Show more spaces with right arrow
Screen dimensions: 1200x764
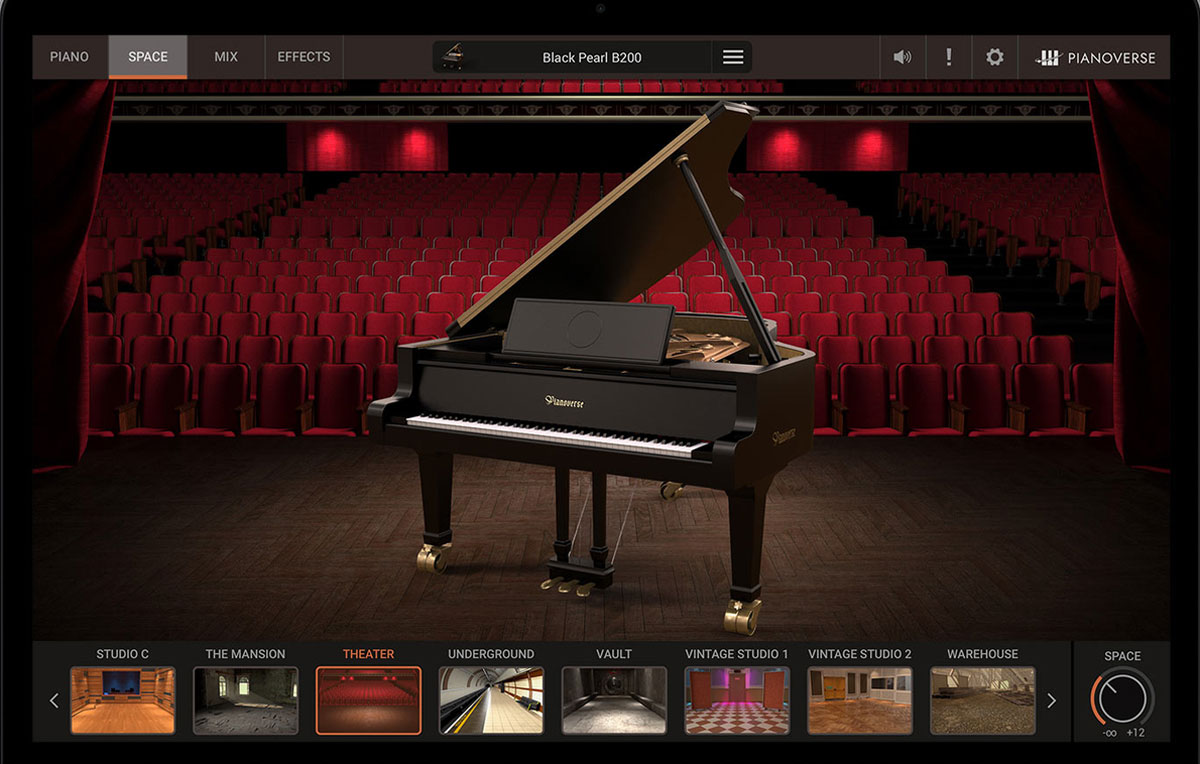coord(1051,701)
